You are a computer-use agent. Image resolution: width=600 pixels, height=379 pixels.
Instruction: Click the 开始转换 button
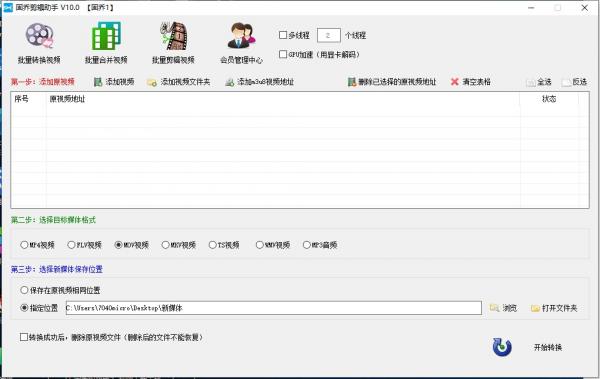point(527,347)
